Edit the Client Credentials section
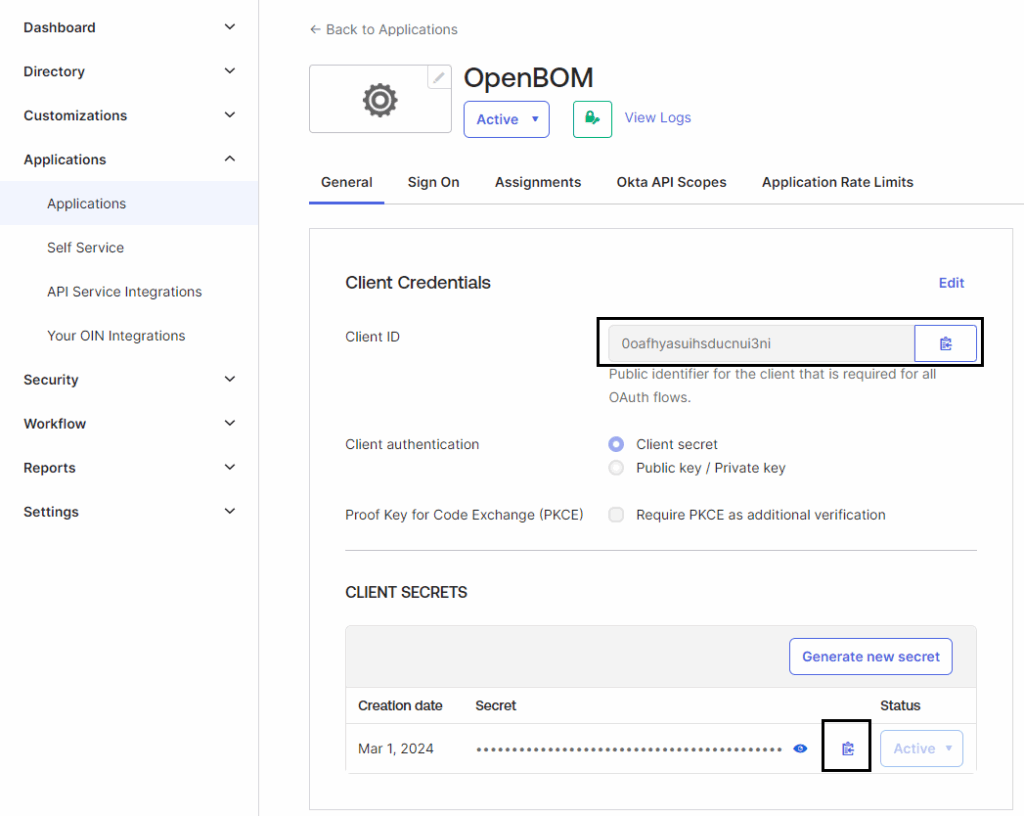This screenshot has width=1024, height=816. 952,283
